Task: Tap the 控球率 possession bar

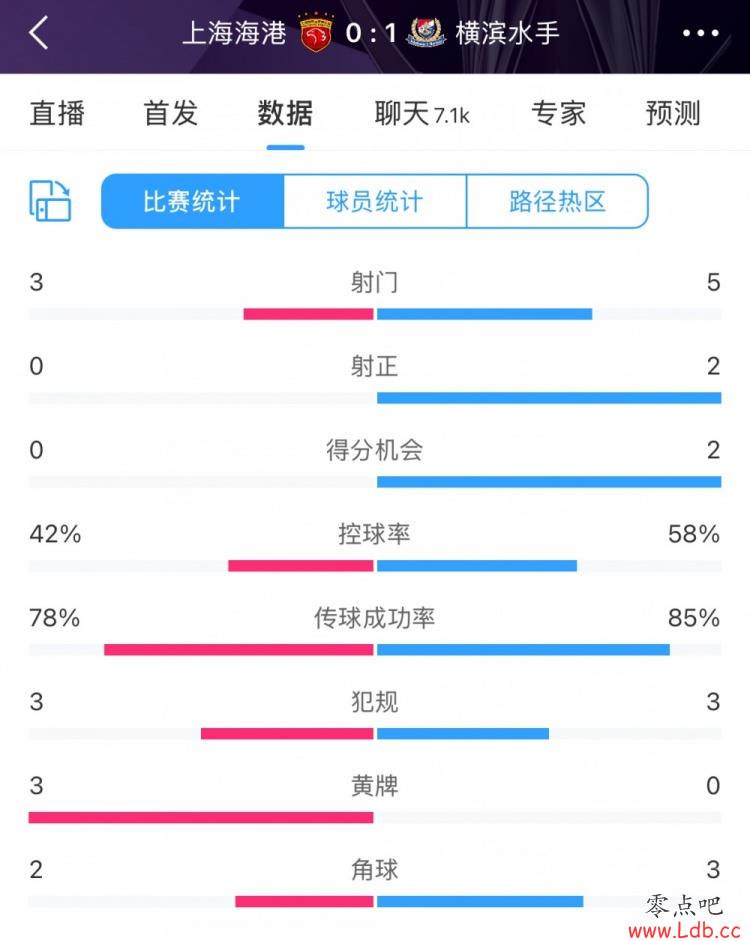Action: 375,566
